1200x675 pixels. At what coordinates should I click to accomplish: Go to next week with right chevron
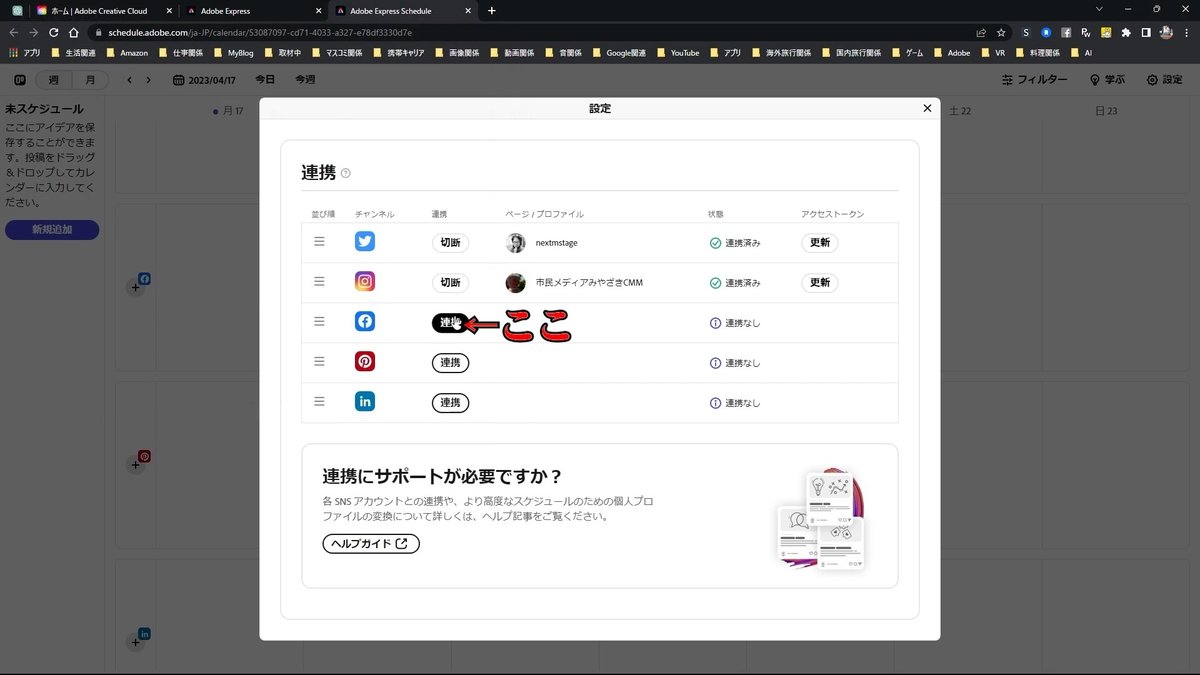tap(148, 80)
